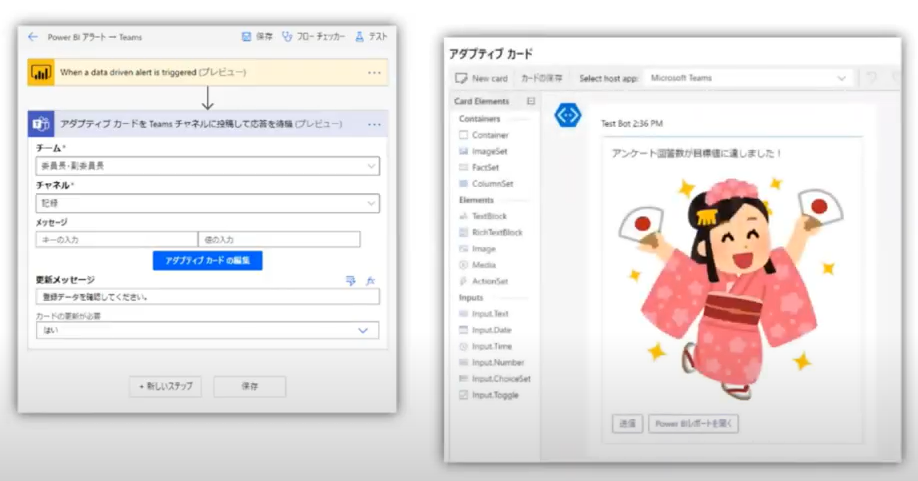The width and height of the screenshot is (918, 481).
Task: Select the ColumnSet element
Action: (486, 184)
